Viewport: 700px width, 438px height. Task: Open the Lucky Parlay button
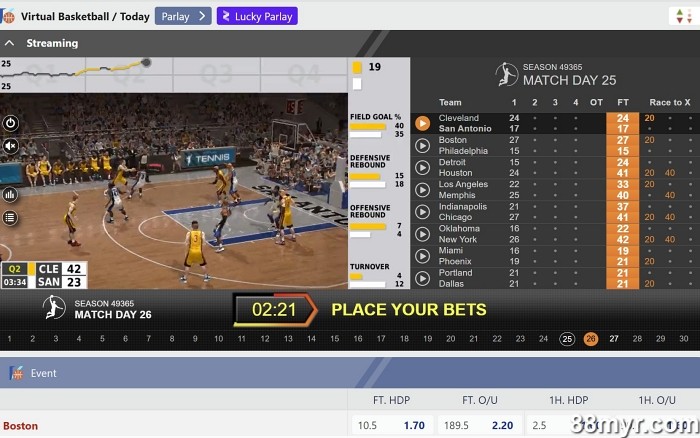pos(257,17)
